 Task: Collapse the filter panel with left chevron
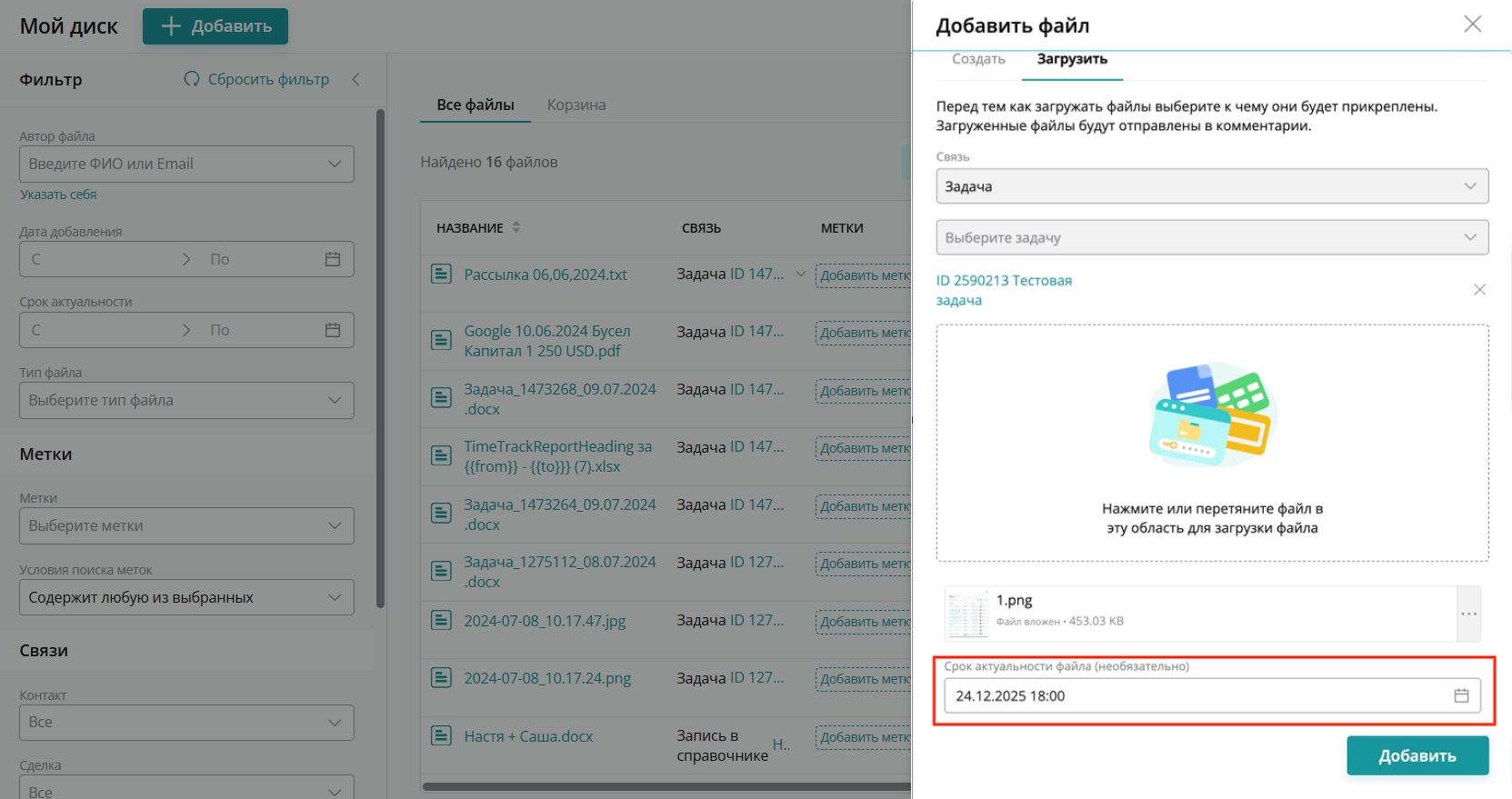355,79
